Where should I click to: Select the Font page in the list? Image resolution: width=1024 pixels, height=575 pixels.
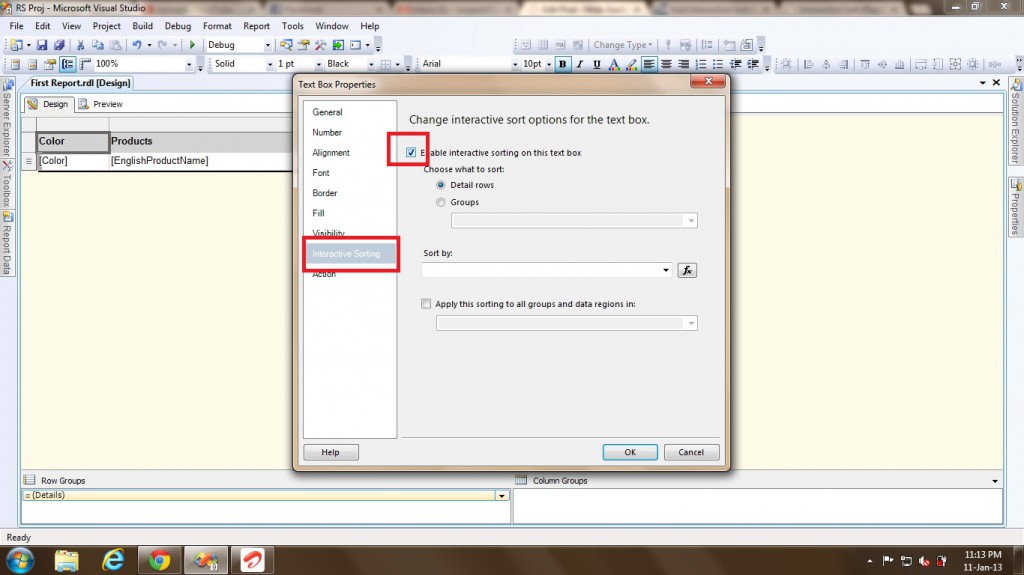321,173
